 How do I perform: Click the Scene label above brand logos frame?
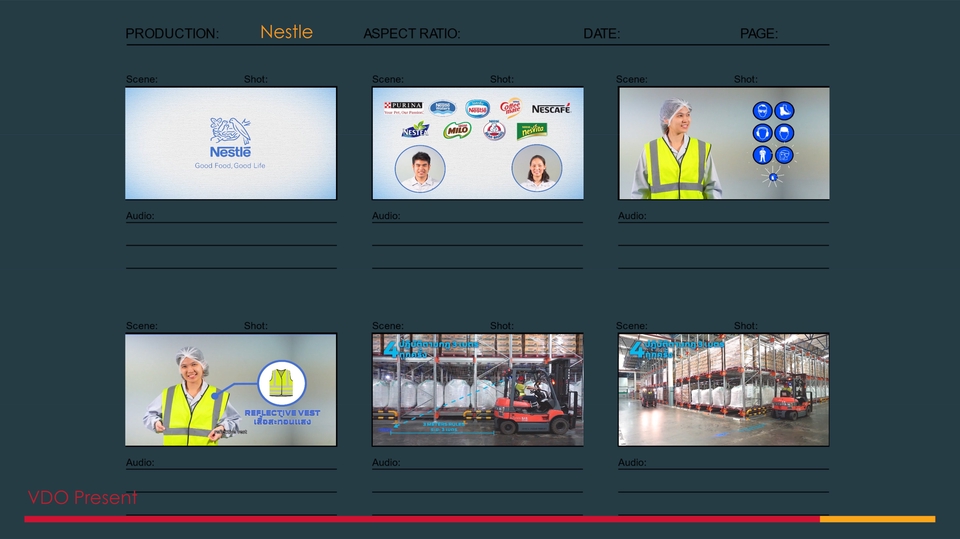coord(388,79)
